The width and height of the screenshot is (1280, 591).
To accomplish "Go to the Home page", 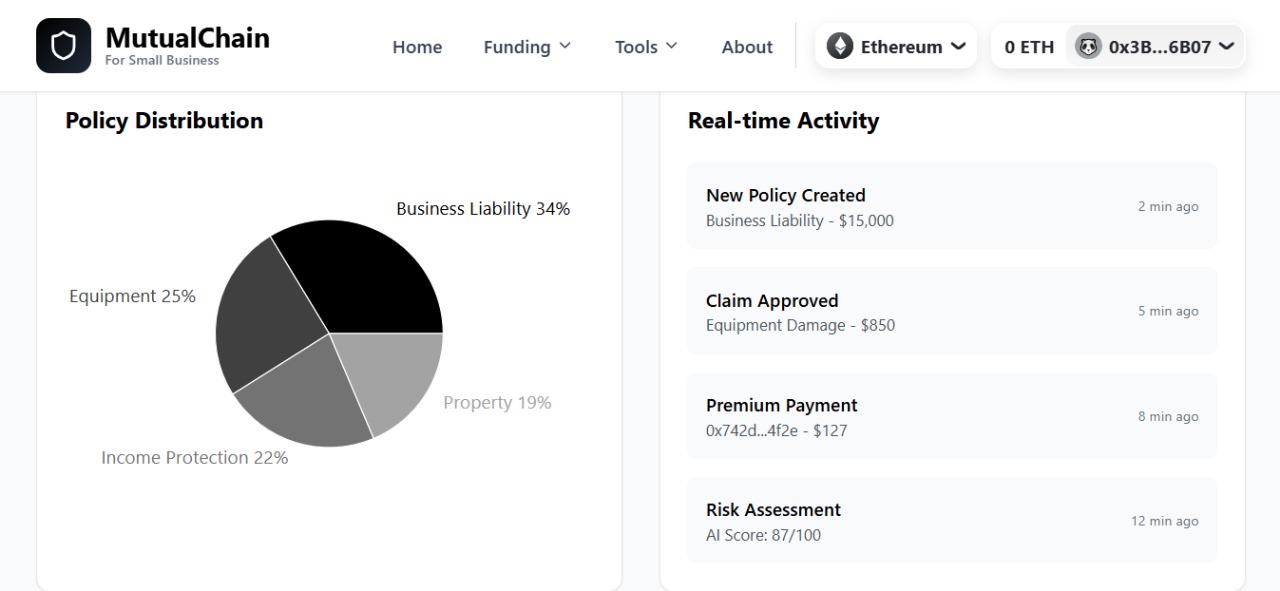I will (x=417, y=47).
